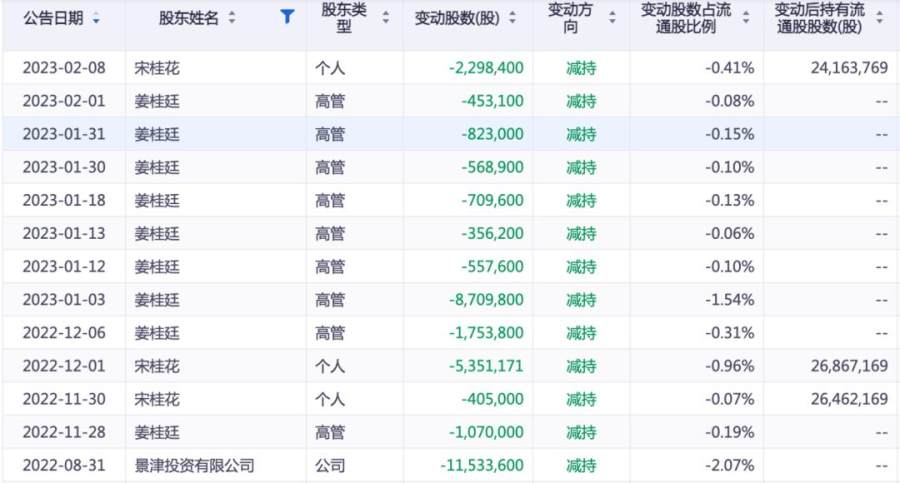Click the sort arrows beside 公告日期

click(96, 19)
